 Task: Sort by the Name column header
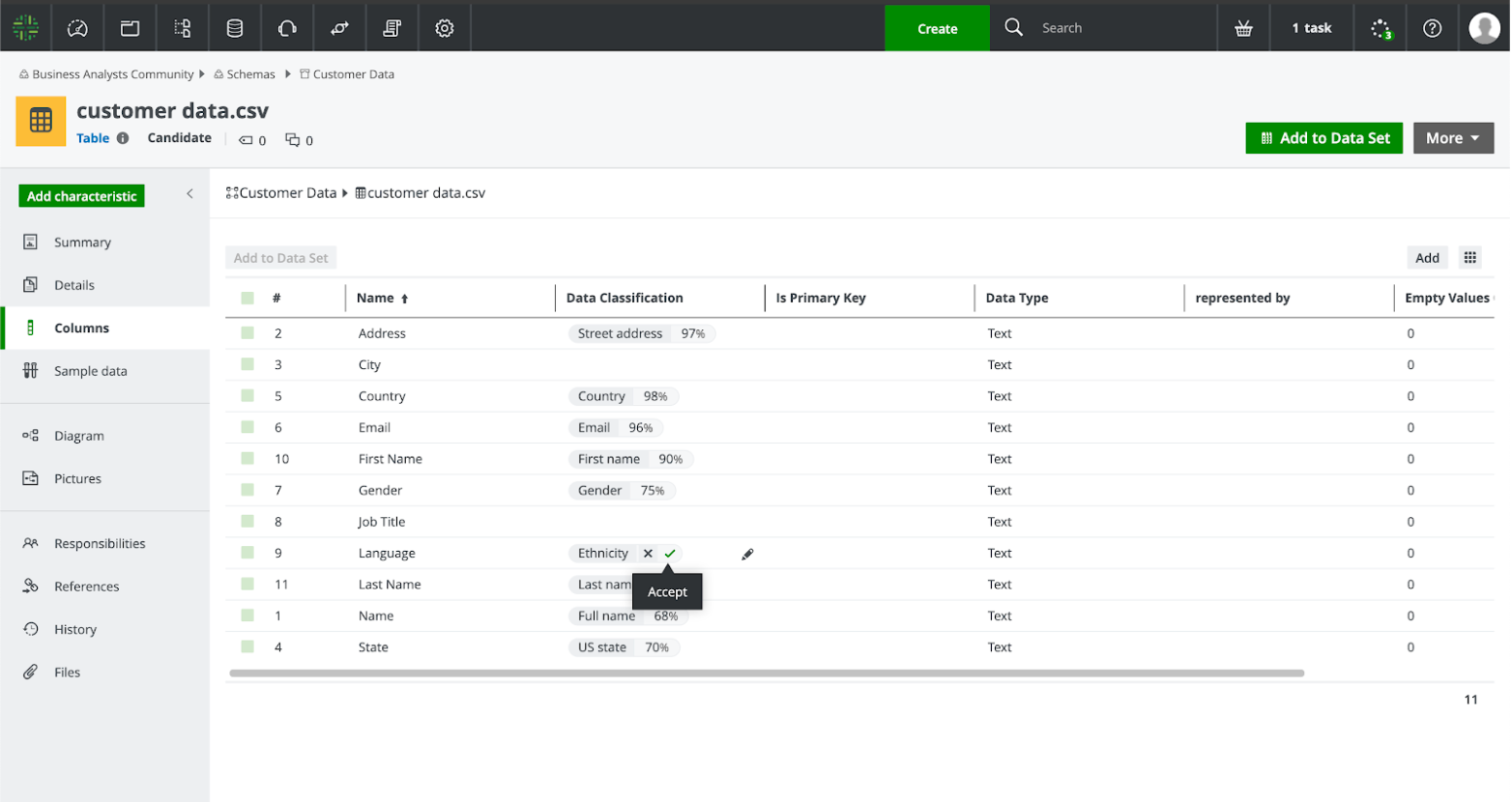383,298
